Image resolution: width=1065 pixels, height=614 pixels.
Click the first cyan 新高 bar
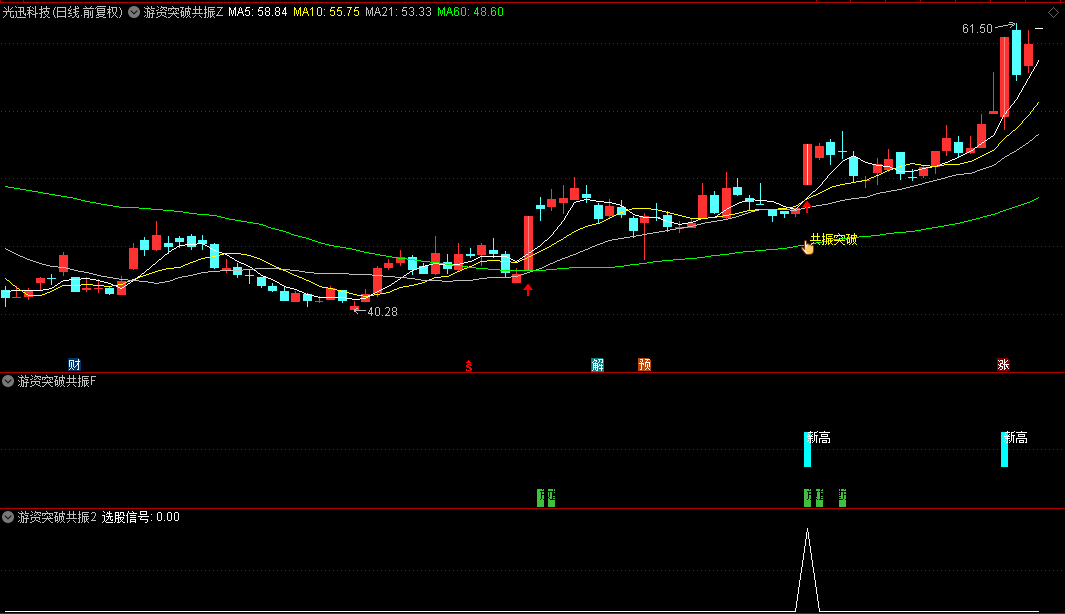pyautogui.click(x=808, y=449)
